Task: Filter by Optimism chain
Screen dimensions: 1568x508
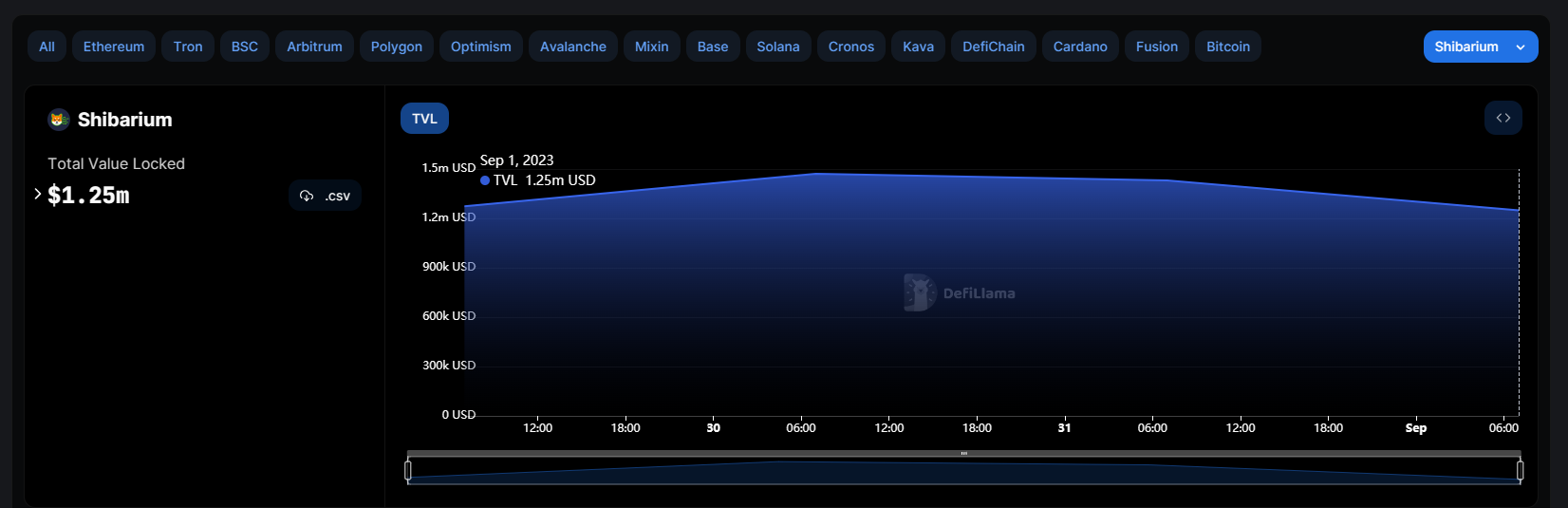Action: click(481, 47)
